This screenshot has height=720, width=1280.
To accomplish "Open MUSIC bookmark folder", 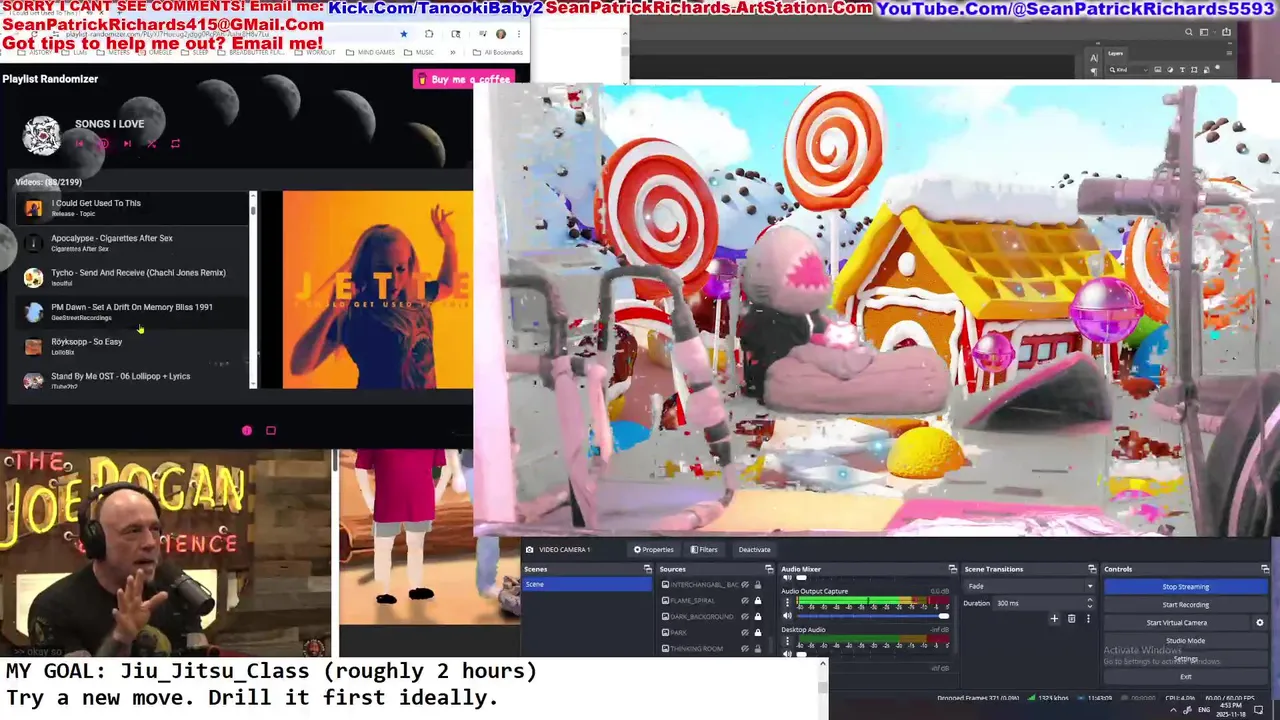I will 420,52.
